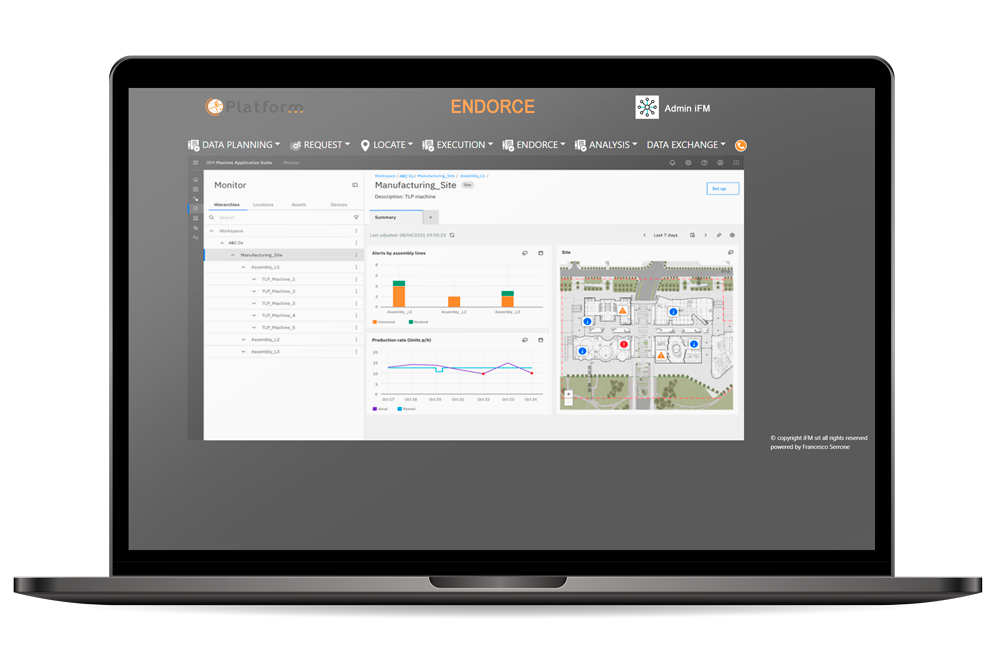Click the filter icon in hierarchy search
Image resolution: width=1000 pixels, height=667 pixels.
[x=356, y=217]
